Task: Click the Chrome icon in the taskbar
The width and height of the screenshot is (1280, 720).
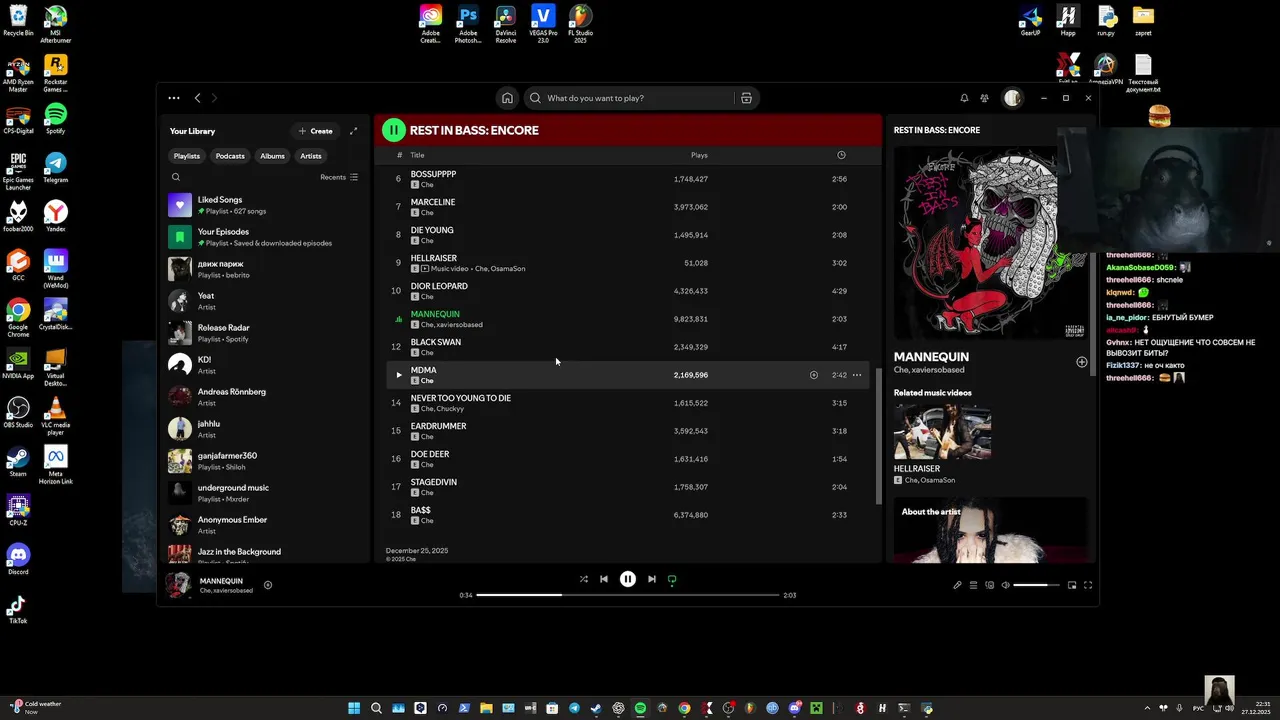Action: 684,708
